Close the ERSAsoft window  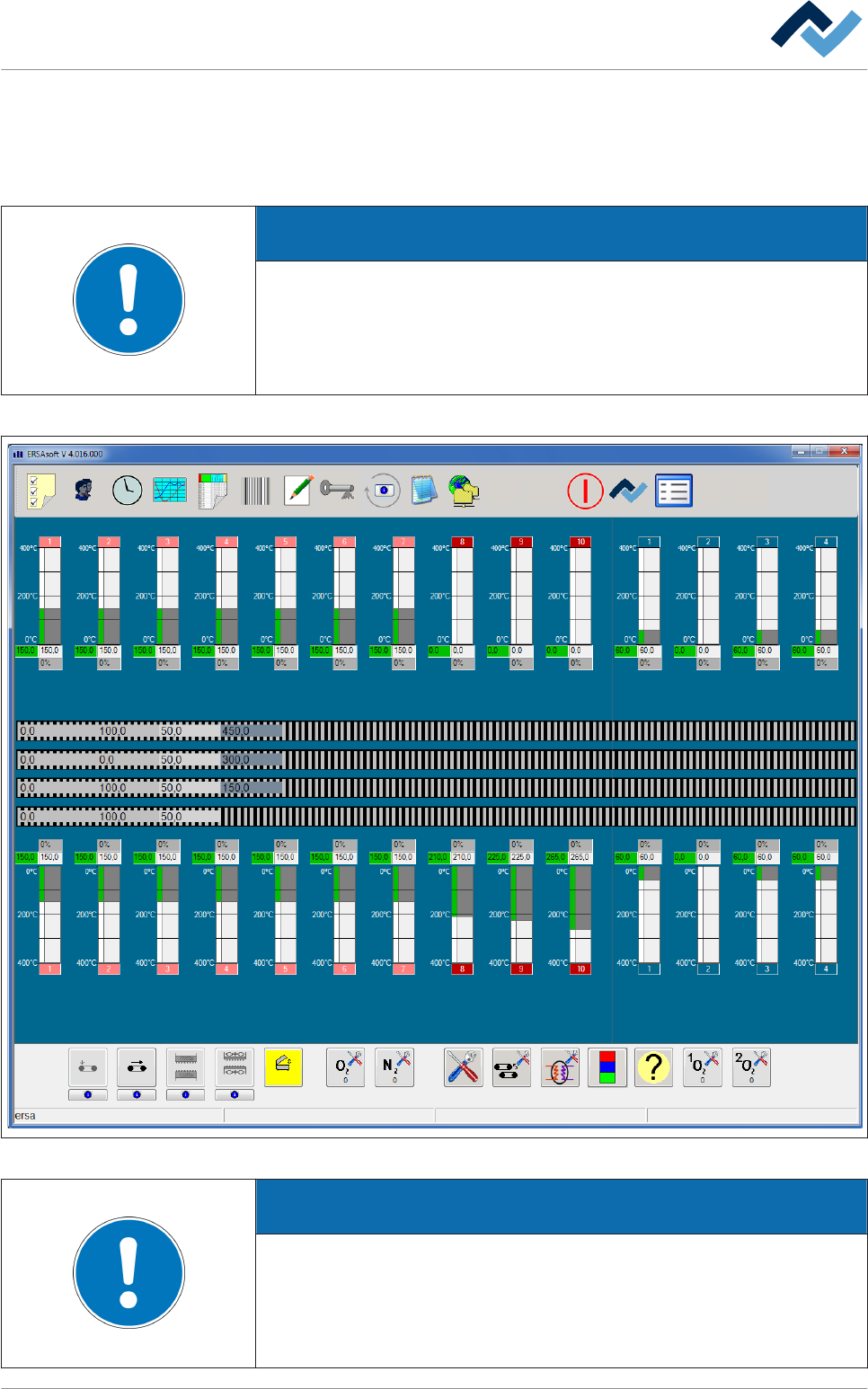point(844,451)
